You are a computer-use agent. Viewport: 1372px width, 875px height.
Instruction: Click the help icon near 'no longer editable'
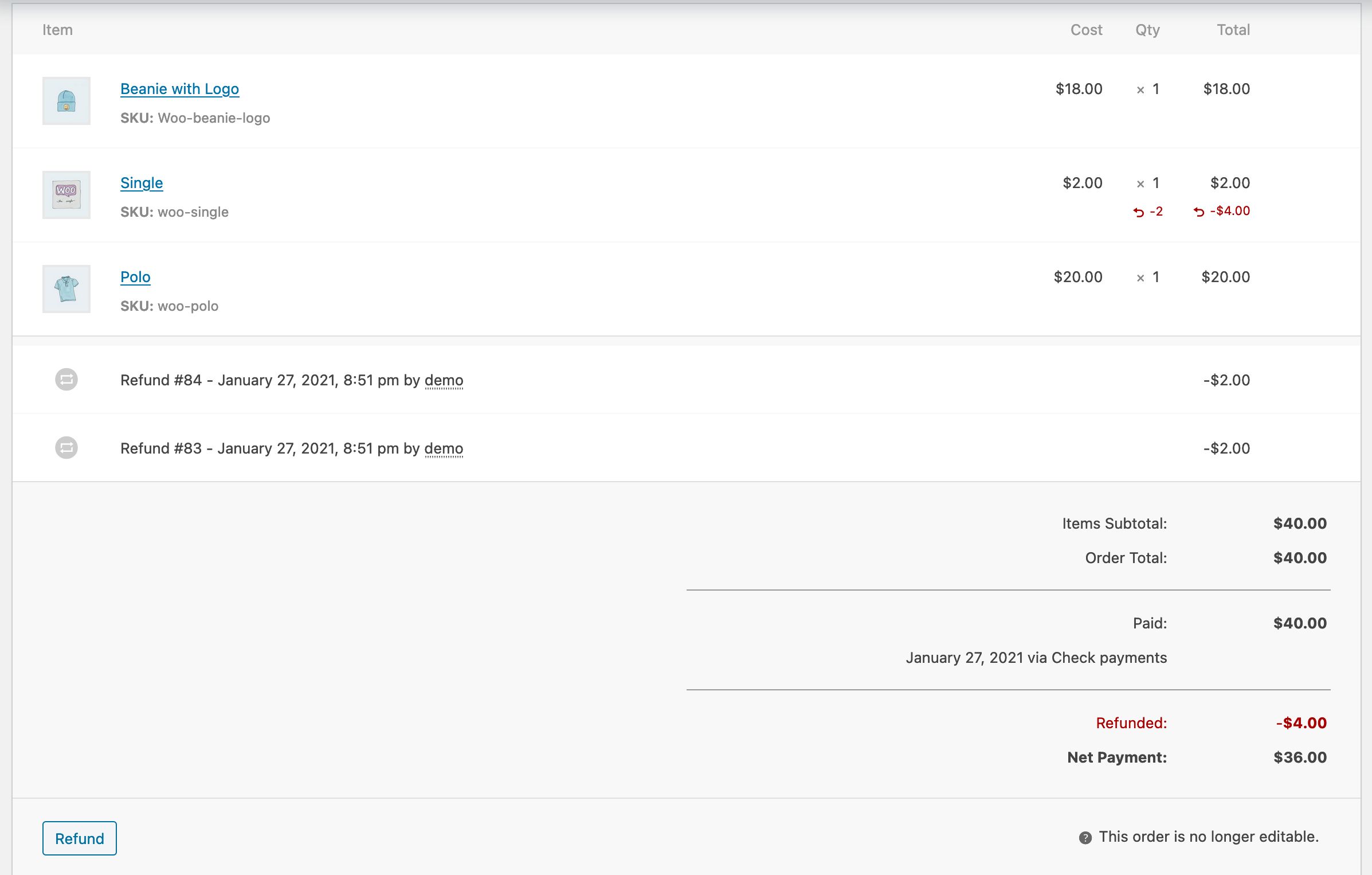1085,837
